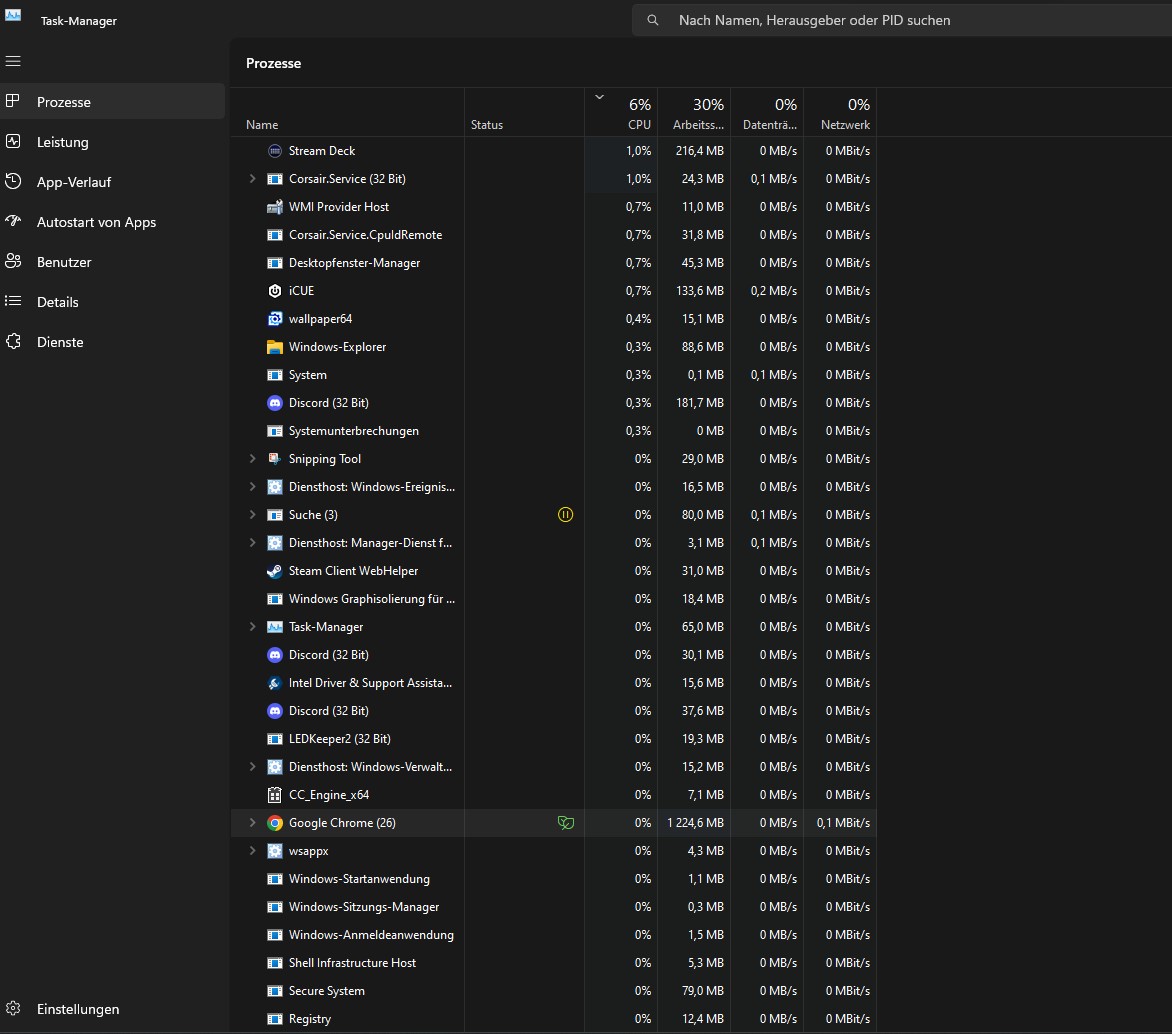Expand the Suche (3) process group
1172x1034 pixels.
click(253, 515)
